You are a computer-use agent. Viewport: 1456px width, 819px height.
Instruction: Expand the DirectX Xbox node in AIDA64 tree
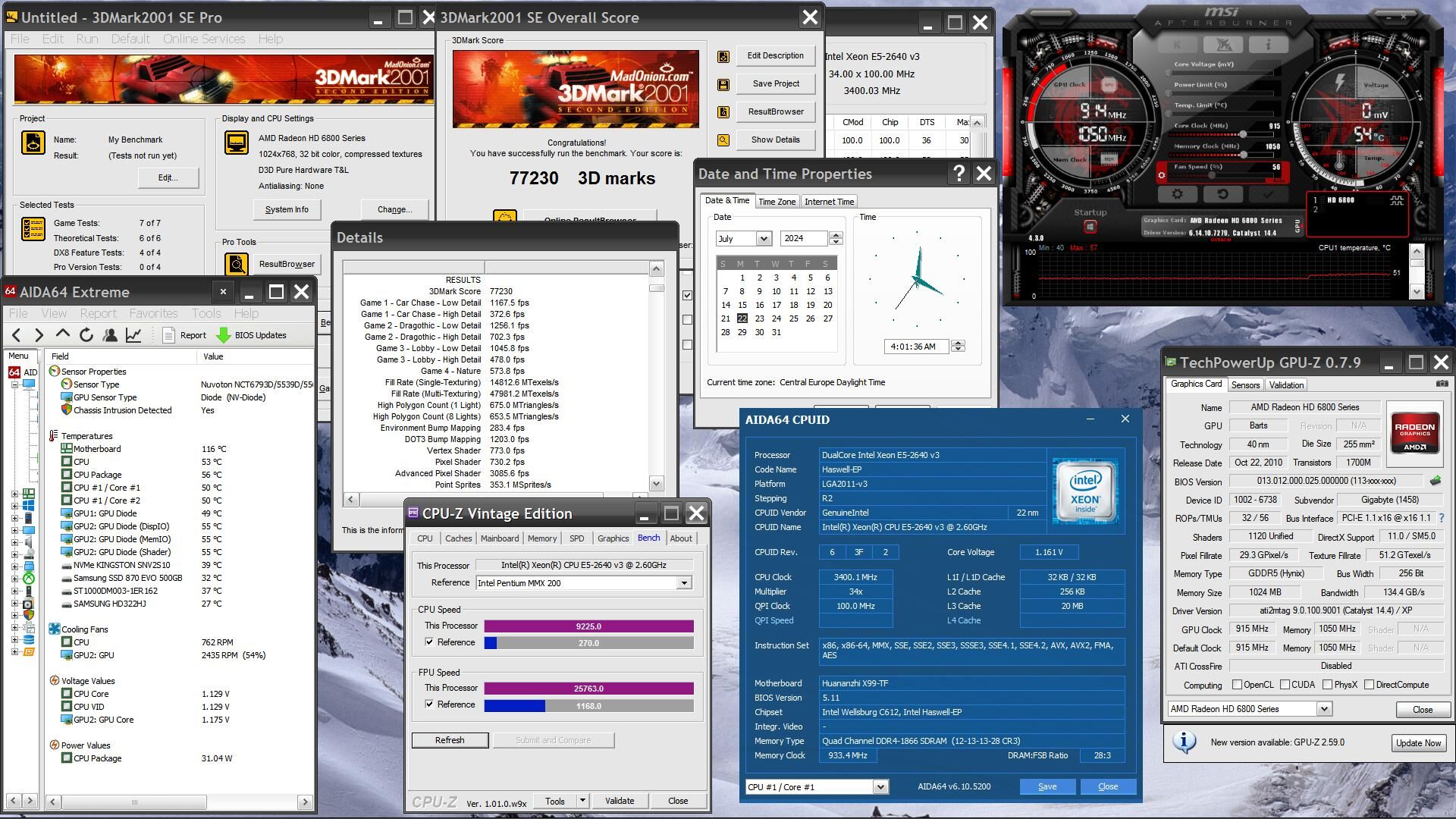[x=14, y=579]
